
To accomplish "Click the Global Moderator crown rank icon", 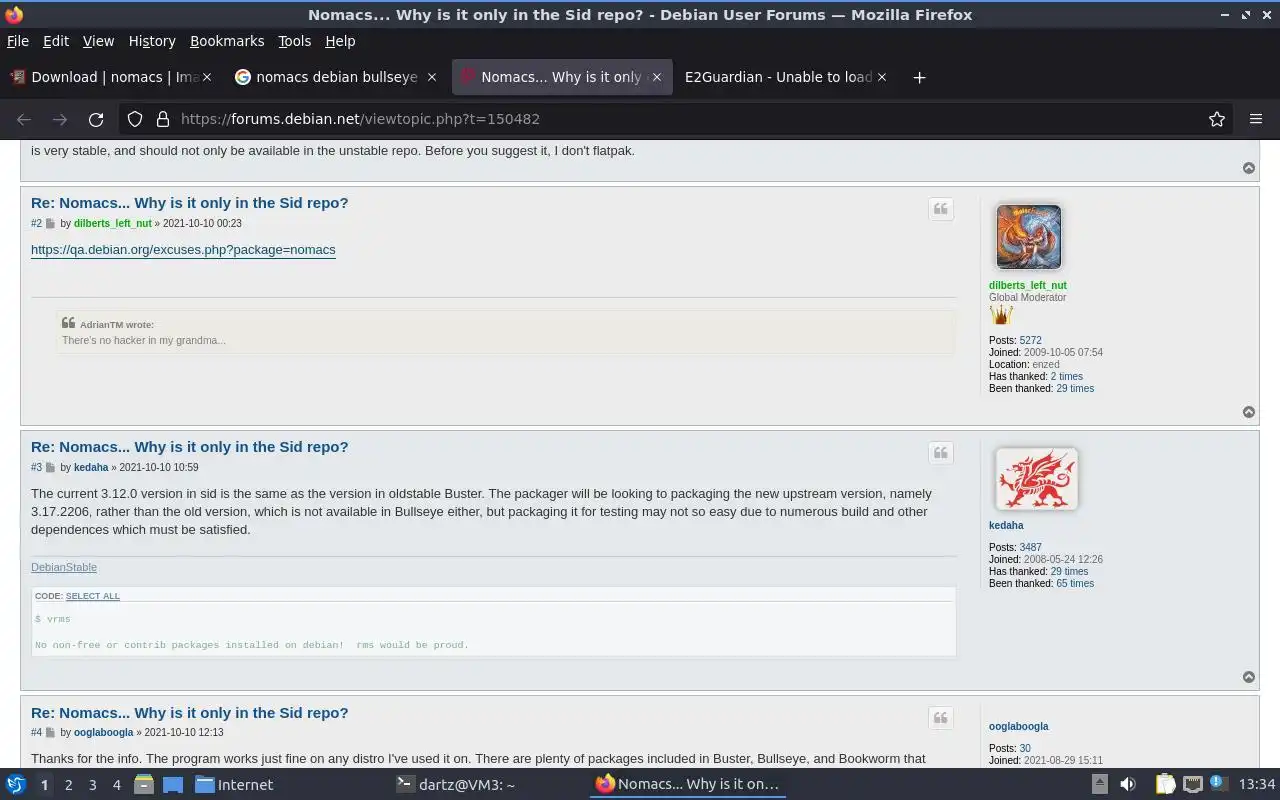I will pos(1001,315).
